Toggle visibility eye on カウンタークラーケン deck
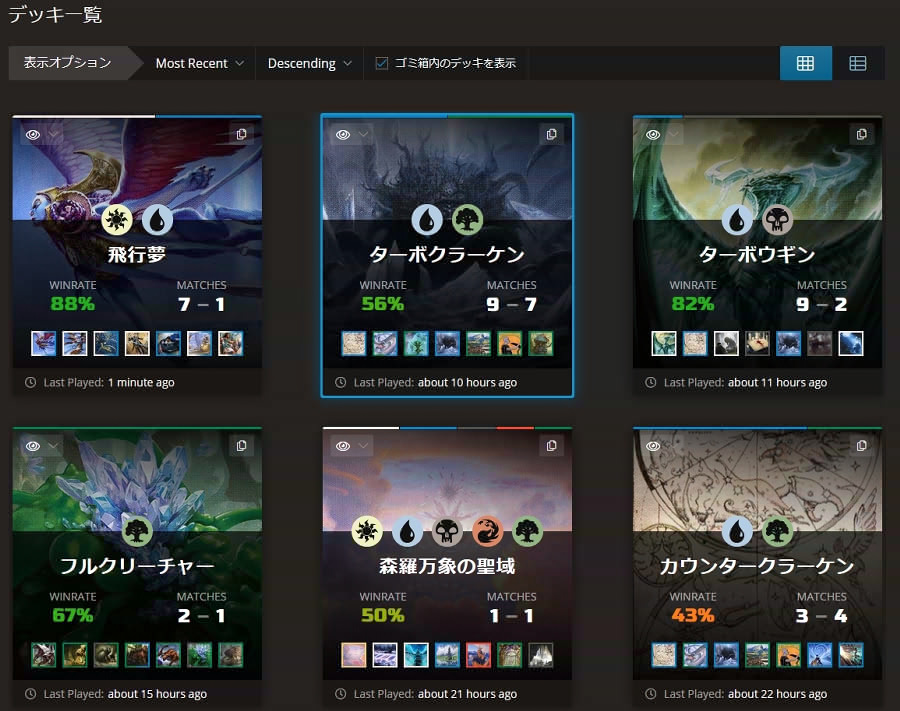Image resolution: width=900 pixels, height=711 pixels. pyautogui.click(x=653, y=446)
